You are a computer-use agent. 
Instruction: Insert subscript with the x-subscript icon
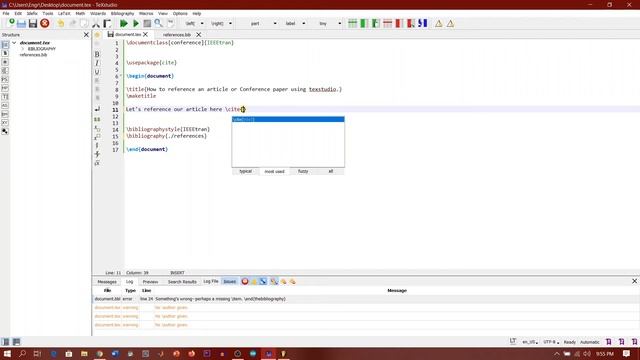point(97,129)
